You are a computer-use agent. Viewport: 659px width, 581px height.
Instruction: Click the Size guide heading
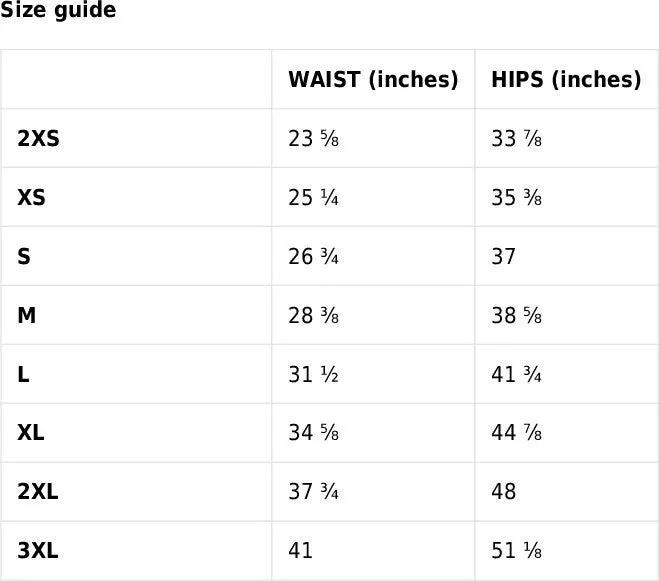click(x=58, y=11)
